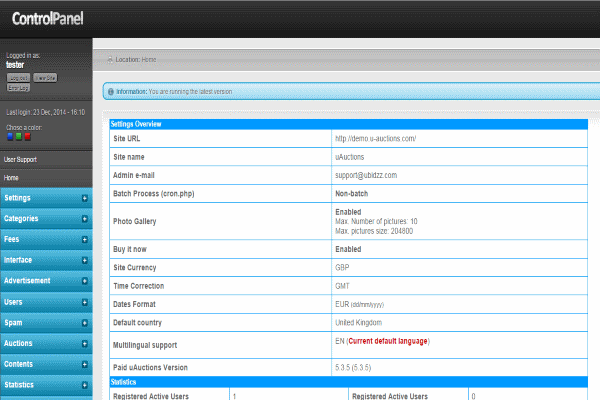600x400 pixels.
Task: Open the Error Log button
Action: point(18,87)
